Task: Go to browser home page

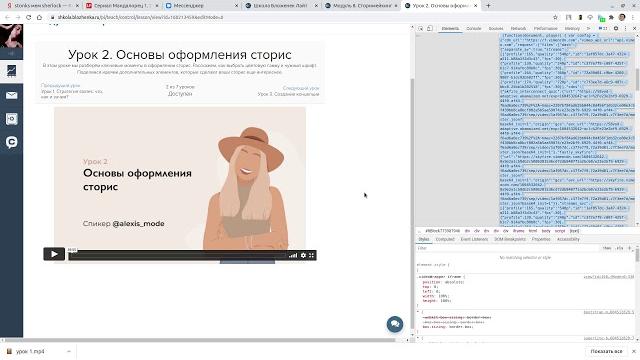Action: pyautogui.click(x=39, y=17)
